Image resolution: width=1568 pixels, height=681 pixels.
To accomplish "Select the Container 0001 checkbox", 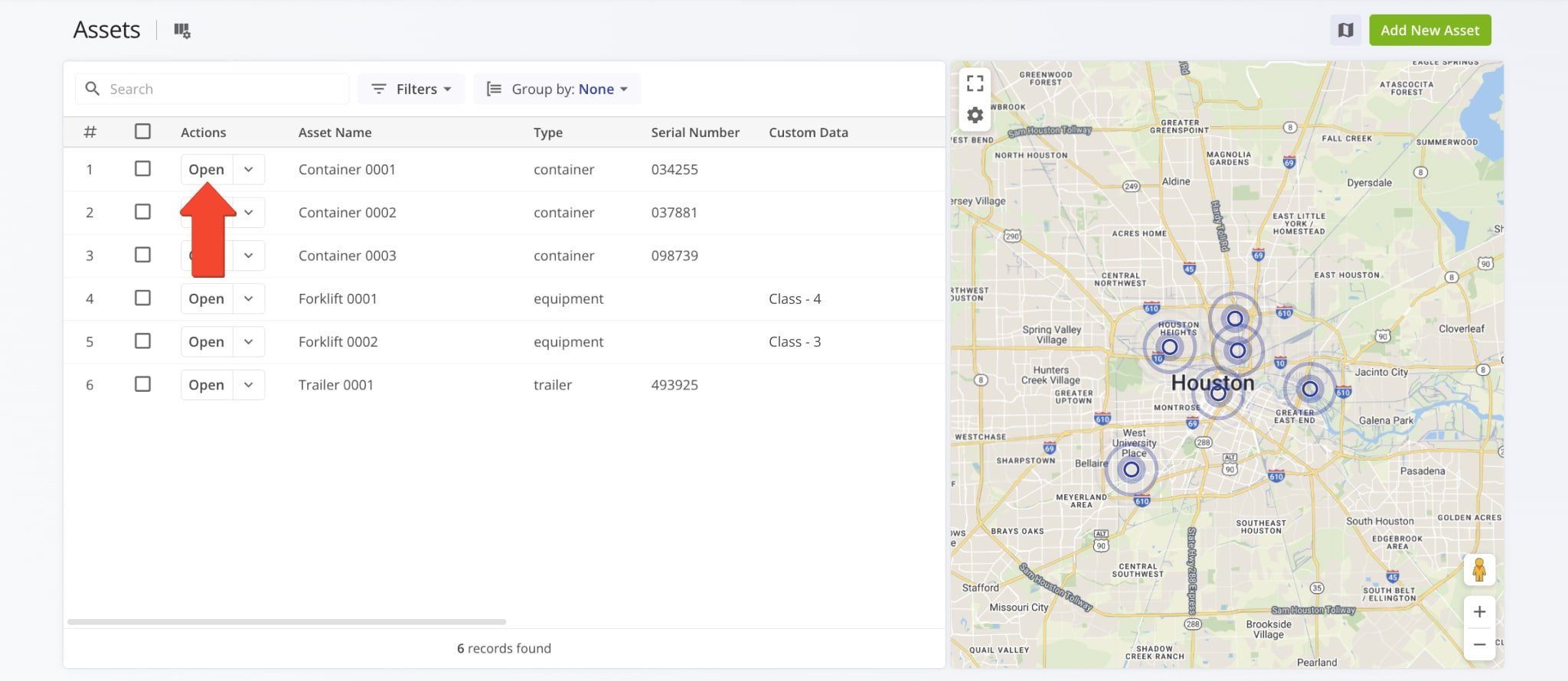I will tap(142, 168).
